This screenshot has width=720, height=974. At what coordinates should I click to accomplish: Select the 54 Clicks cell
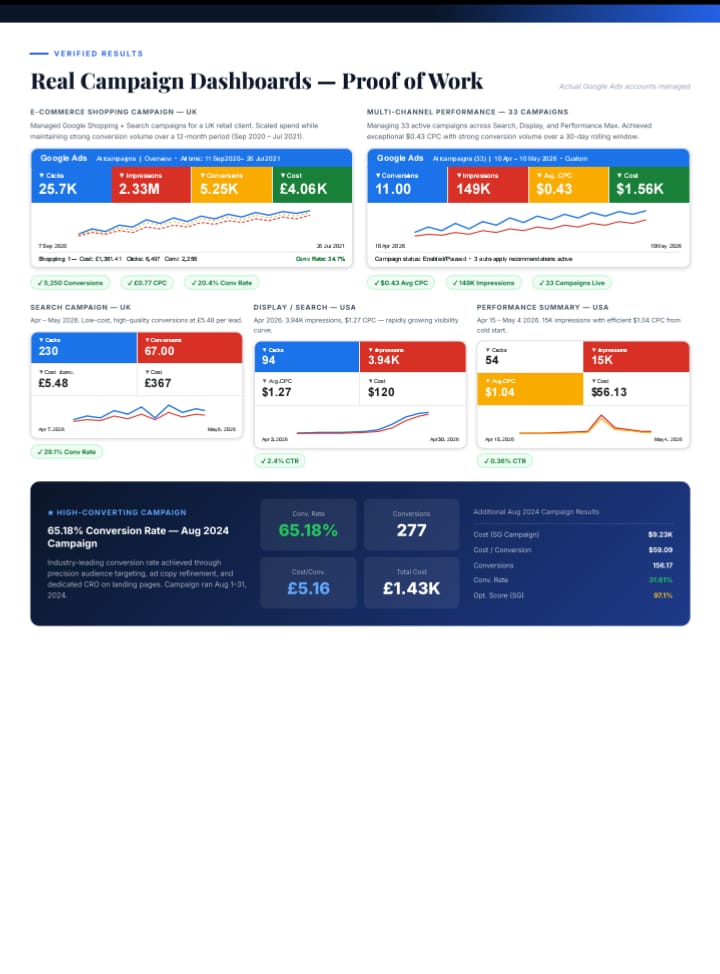[530, 357]
